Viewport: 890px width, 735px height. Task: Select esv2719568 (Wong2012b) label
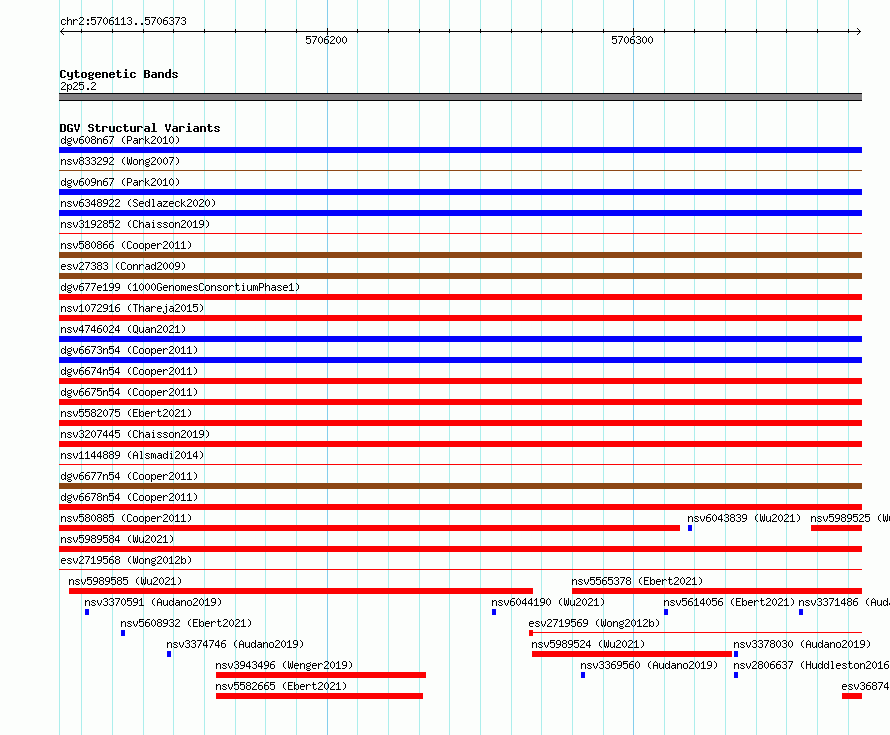coord(126,560)
